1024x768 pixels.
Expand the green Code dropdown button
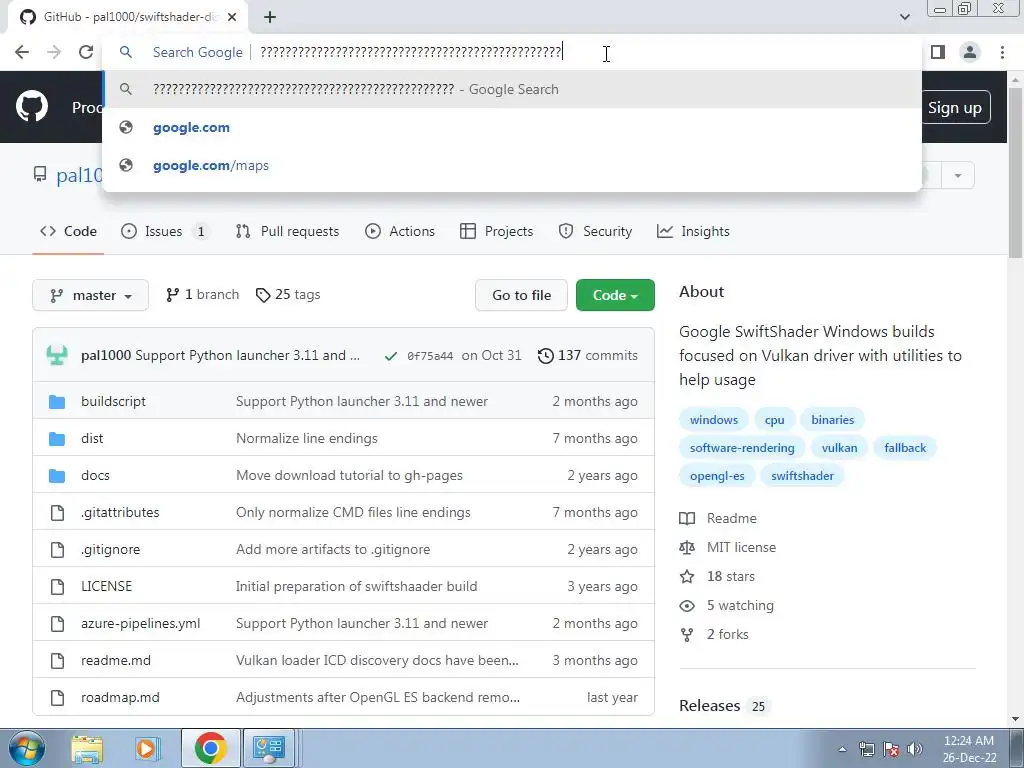coord(615,295)
